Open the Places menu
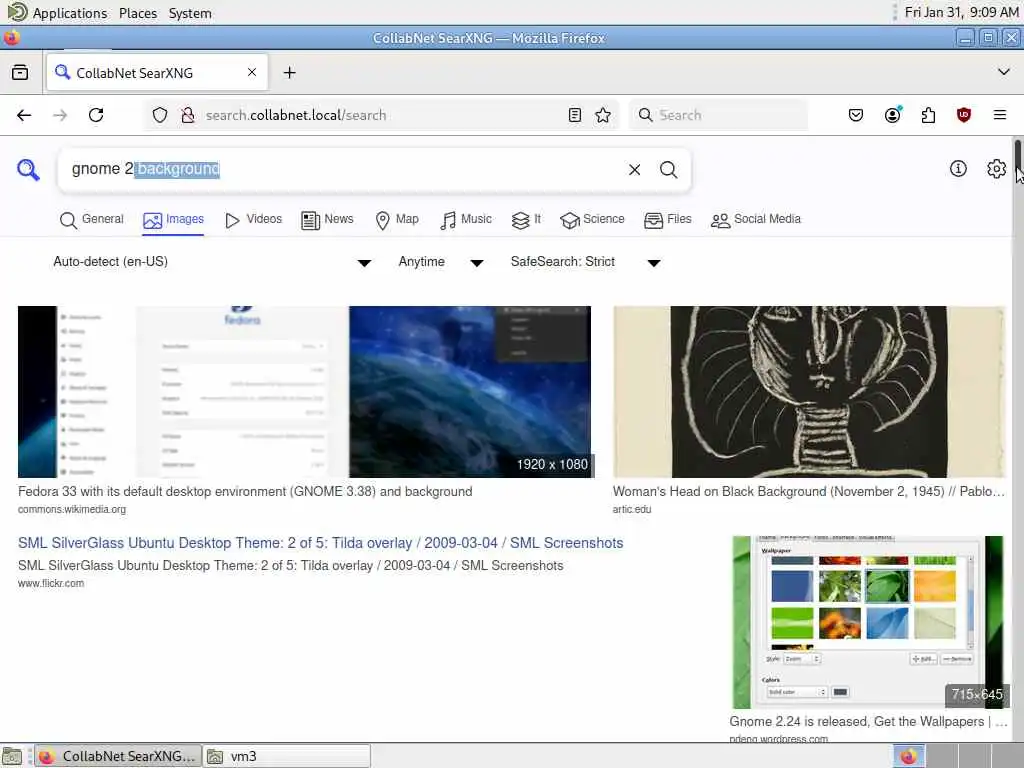Image resolution: width=1024 pixels, height=768 pixels. (138, 13)
